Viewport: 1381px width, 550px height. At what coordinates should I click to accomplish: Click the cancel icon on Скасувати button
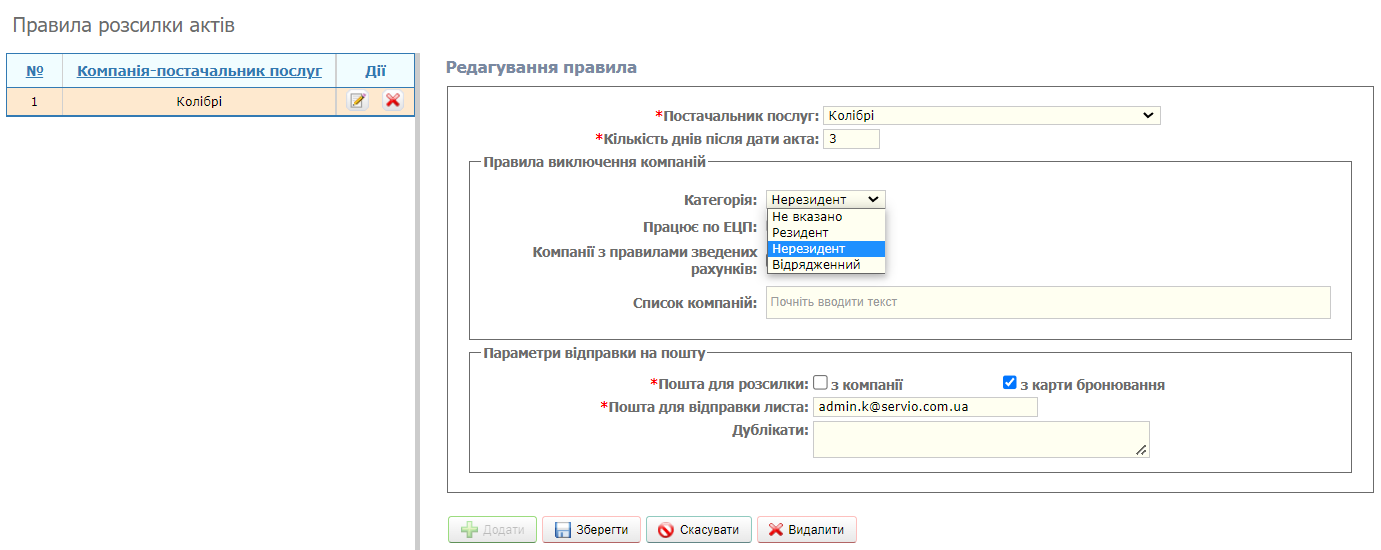[x=665, y=530]
